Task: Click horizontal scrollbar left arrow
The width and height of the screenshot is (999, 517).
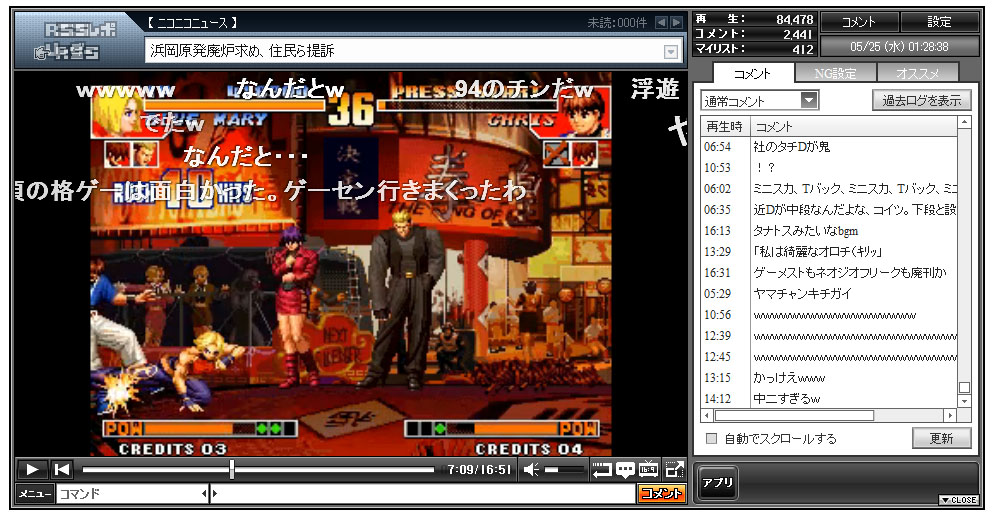Action: tap(707, 416)
